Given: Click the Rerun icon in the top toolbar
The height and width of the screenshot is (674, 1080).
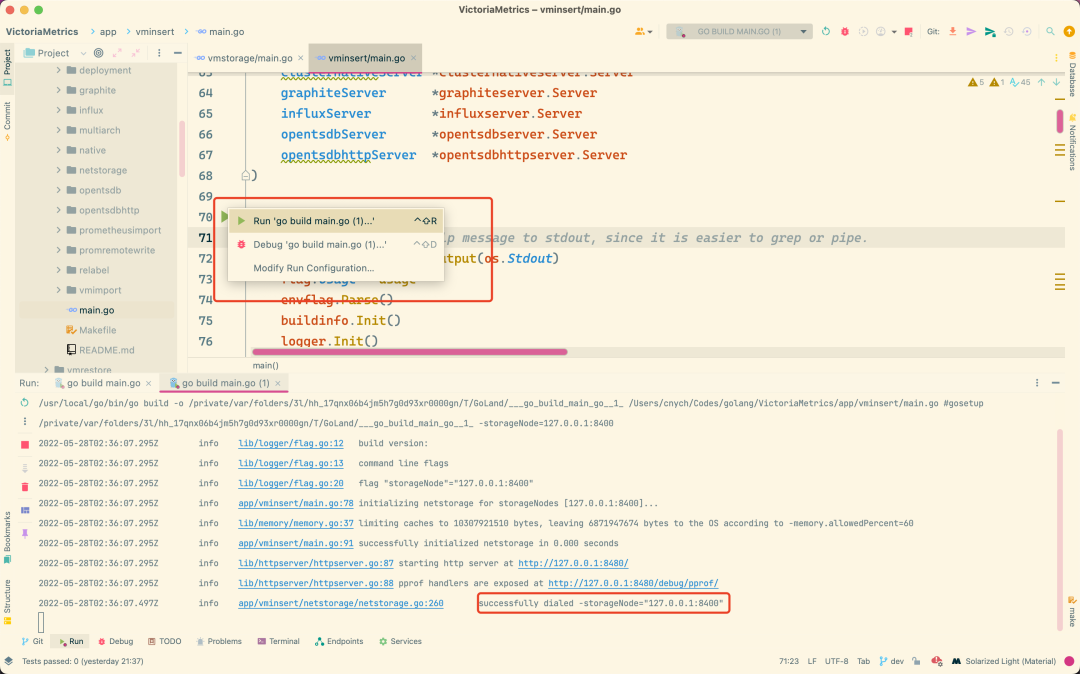Looking at the screenshot, I should tap(826, 32).
